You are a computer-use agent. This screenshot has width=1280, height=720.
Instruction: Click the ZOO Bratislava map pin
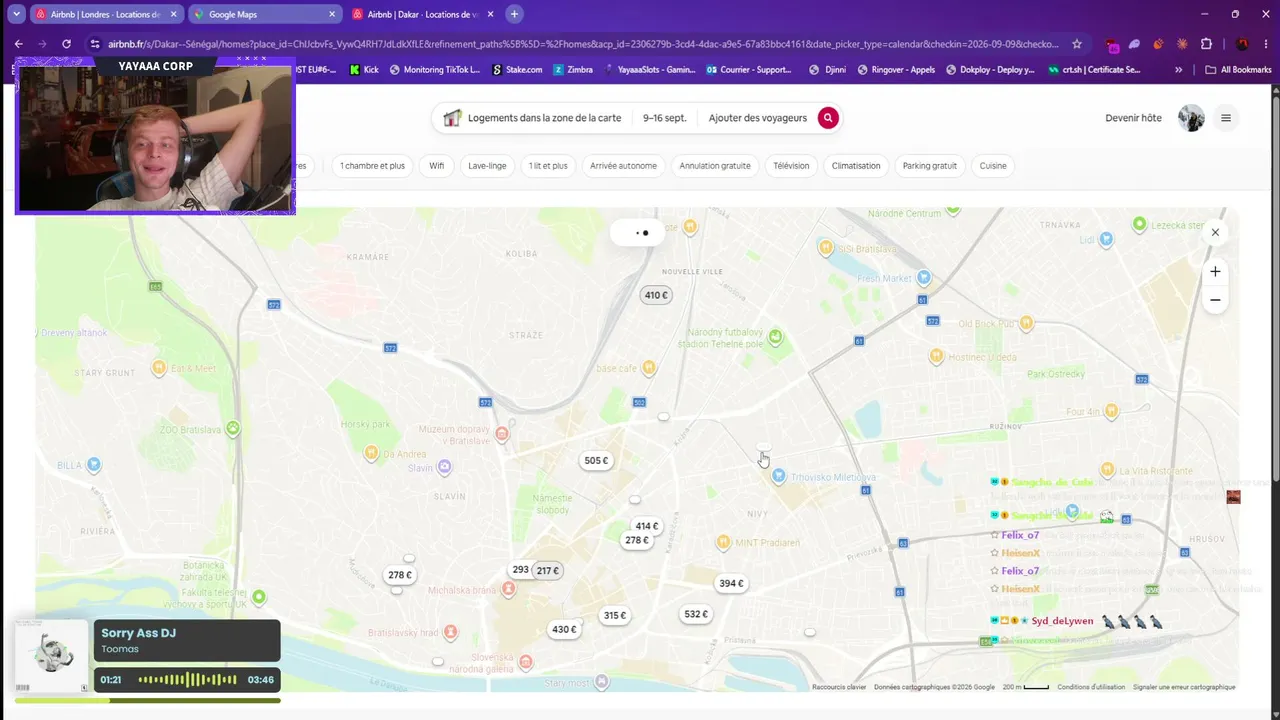[233, 429]
